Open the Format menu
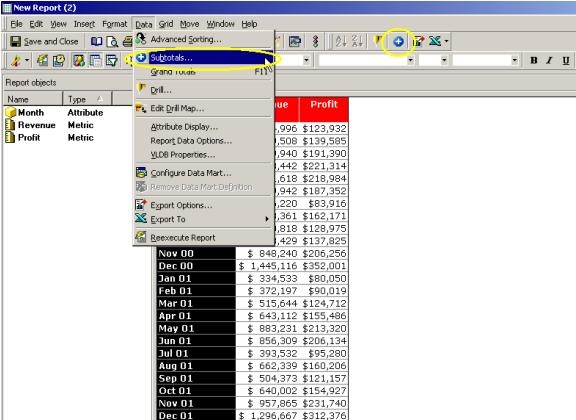The image size is (576, 420). point(115,24)
